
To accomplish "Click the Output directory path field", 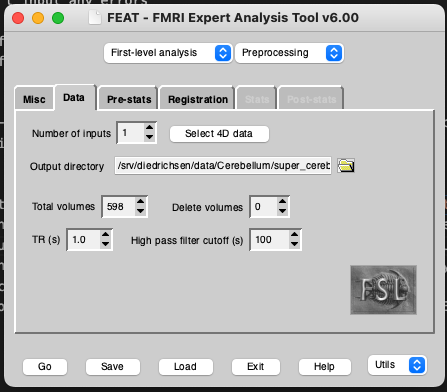I will coord(223,166).
